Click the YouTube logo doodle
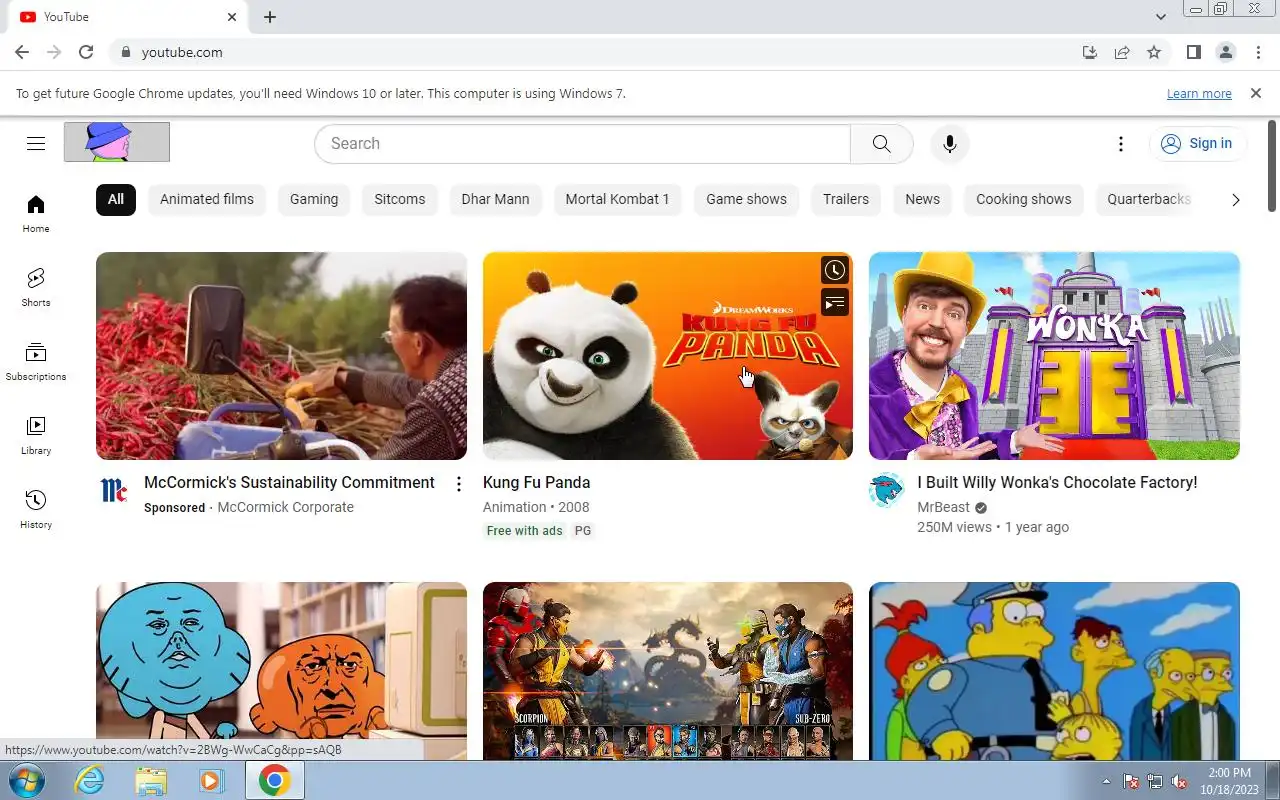 coord(117,142)
